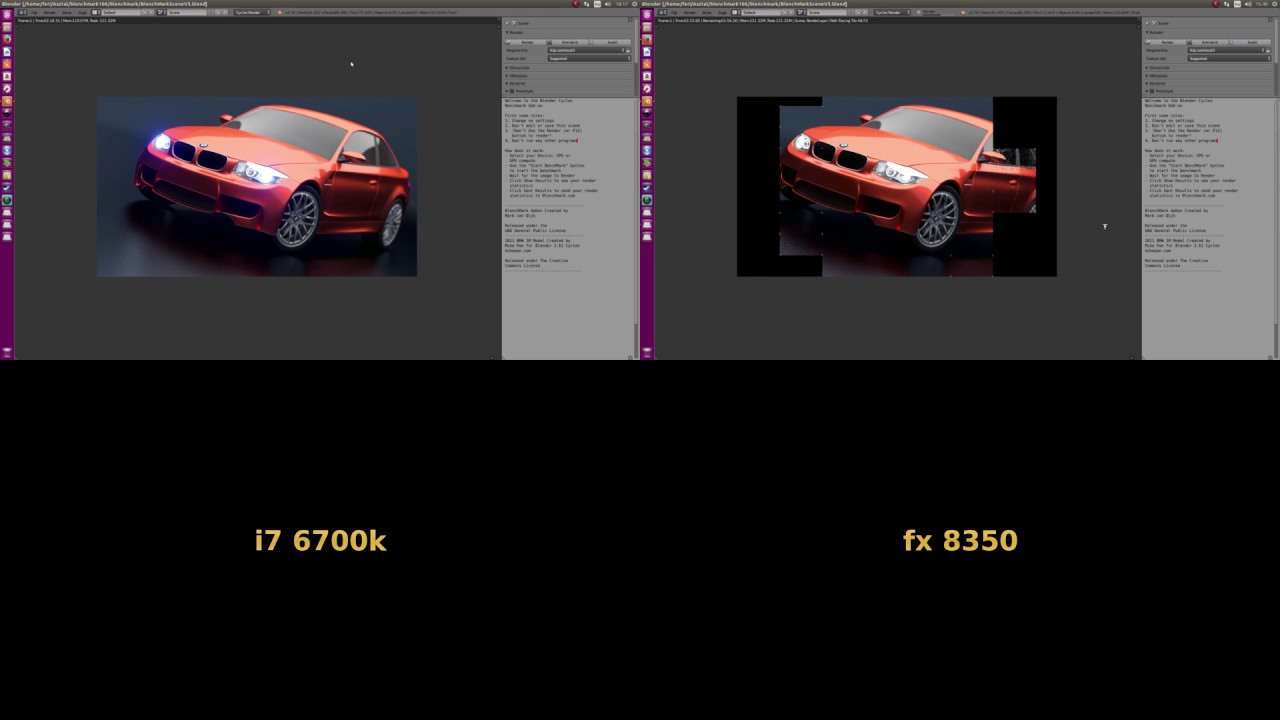The image size is (1280, 720).
Task: Browse scenes icon in left Blender header
Action: (160, 12)
